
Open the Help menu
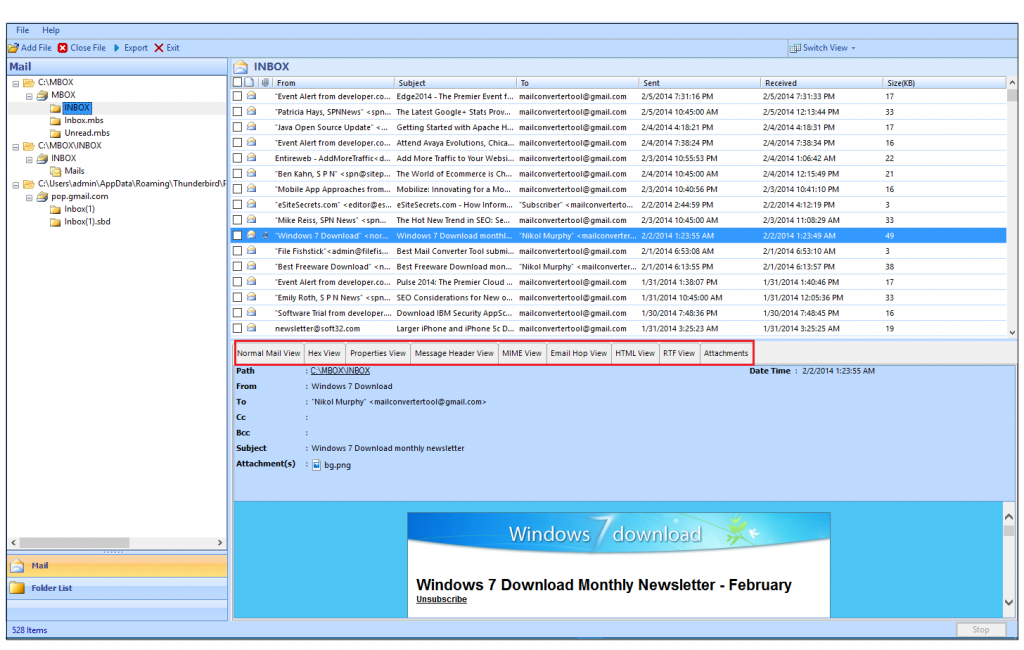tap(51, 30)
